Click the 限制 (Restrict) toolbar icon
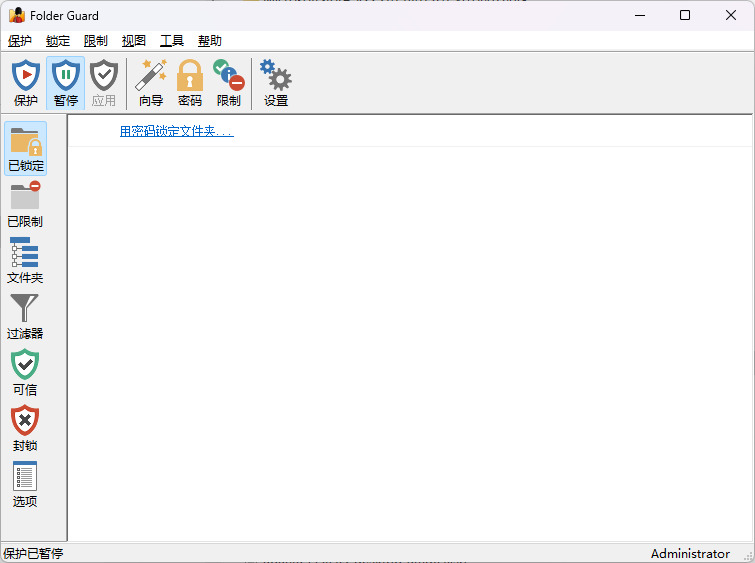 tap(229, 83)
